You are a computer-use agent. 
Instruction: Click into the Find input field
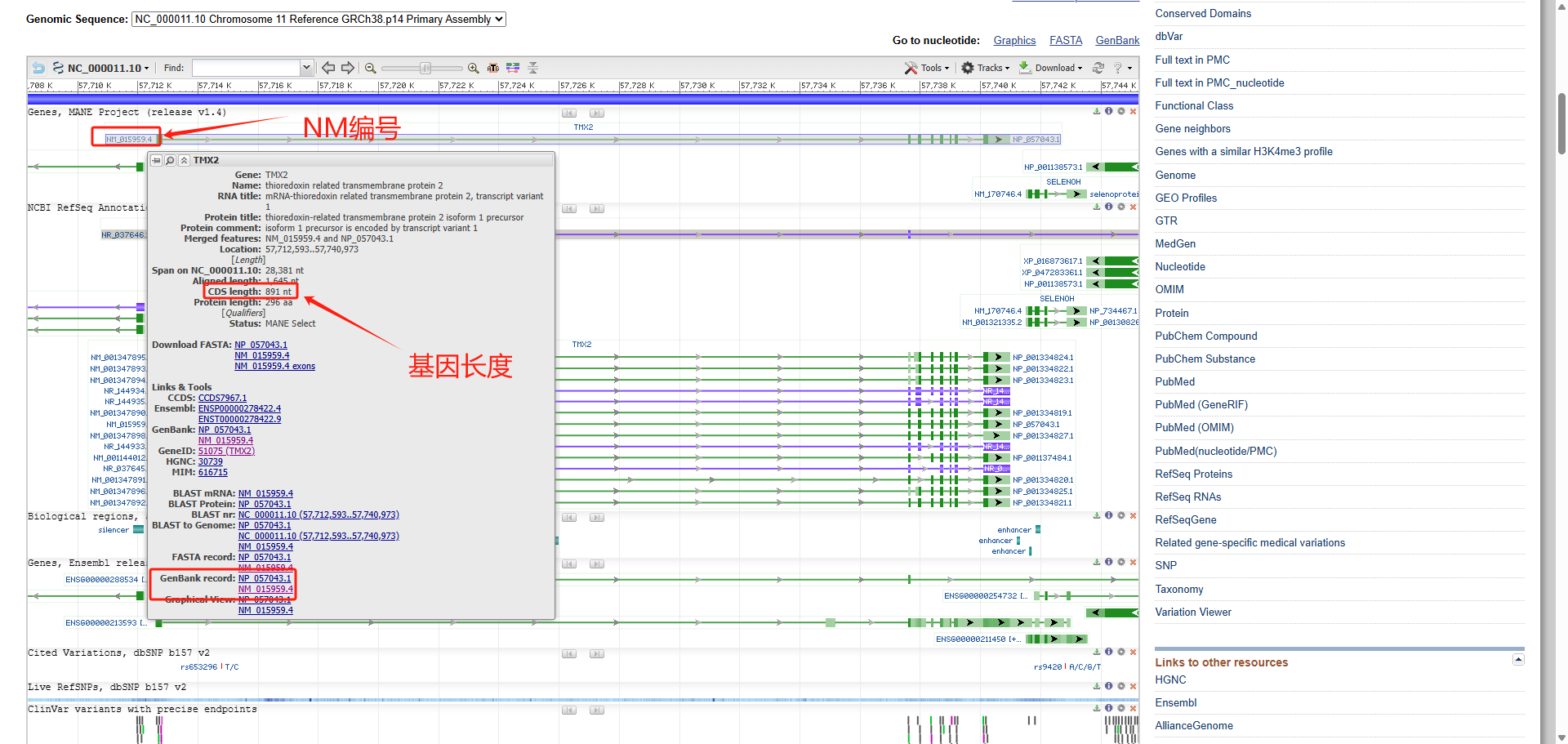point(247,68)
